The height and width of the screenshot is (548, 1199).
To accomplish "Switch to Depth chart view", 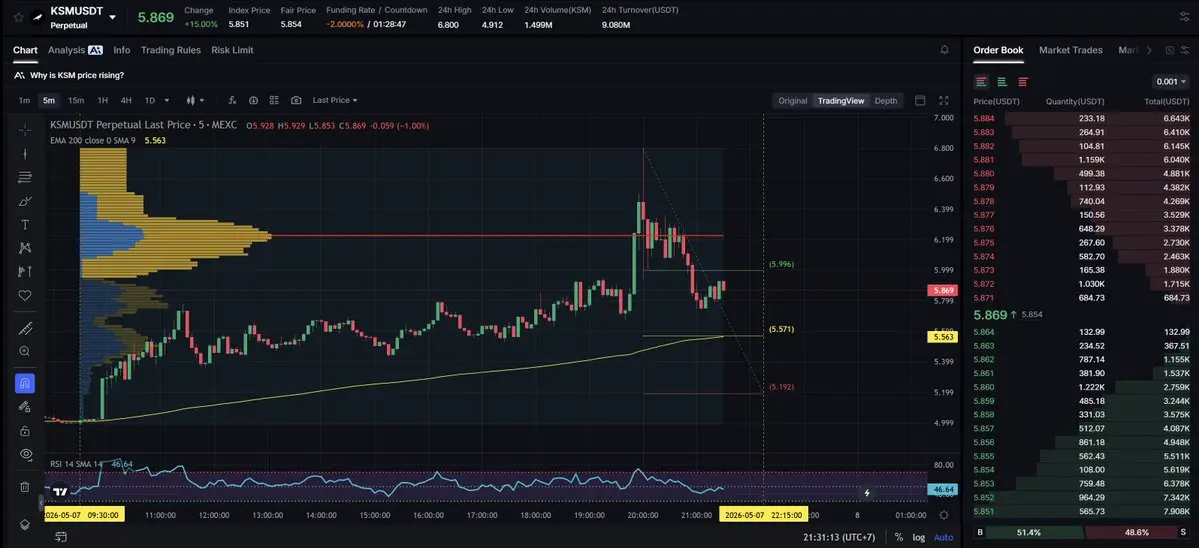I will [x=885, y=101].
